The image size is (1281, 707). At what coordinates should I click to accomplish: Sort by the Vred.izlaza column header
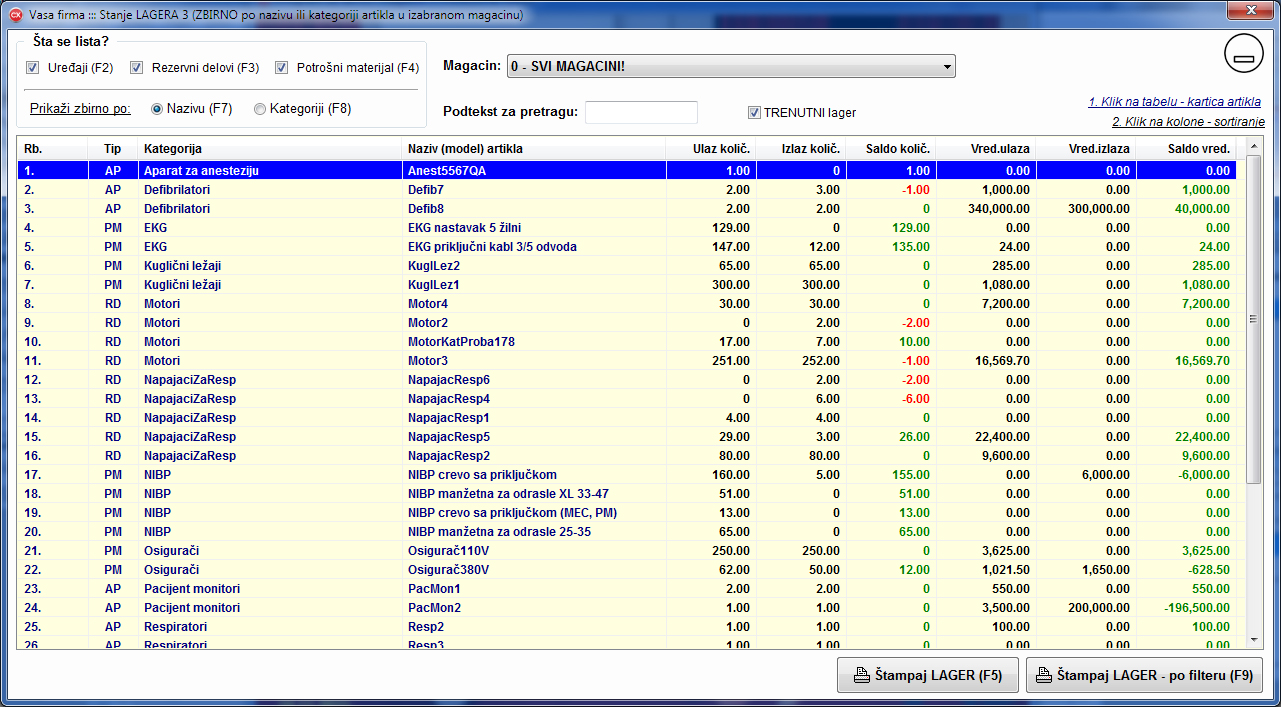pyautogui.click(x=1086, y=149)
